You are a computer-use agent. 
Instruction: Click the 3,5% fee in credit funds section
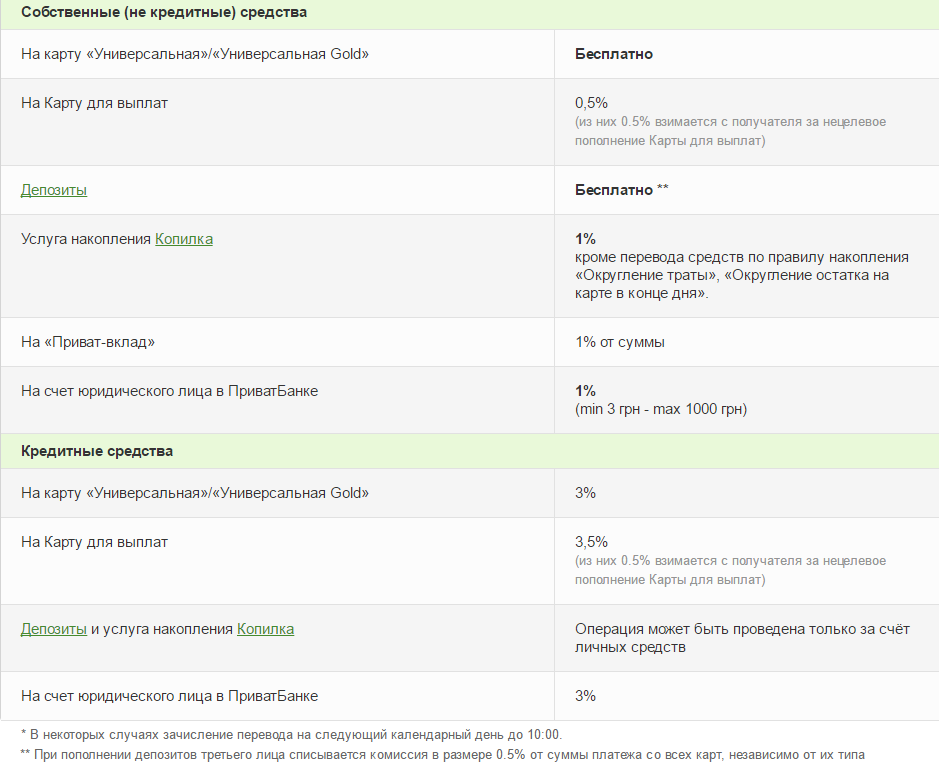pyautogui.click(x=591, y=542)
